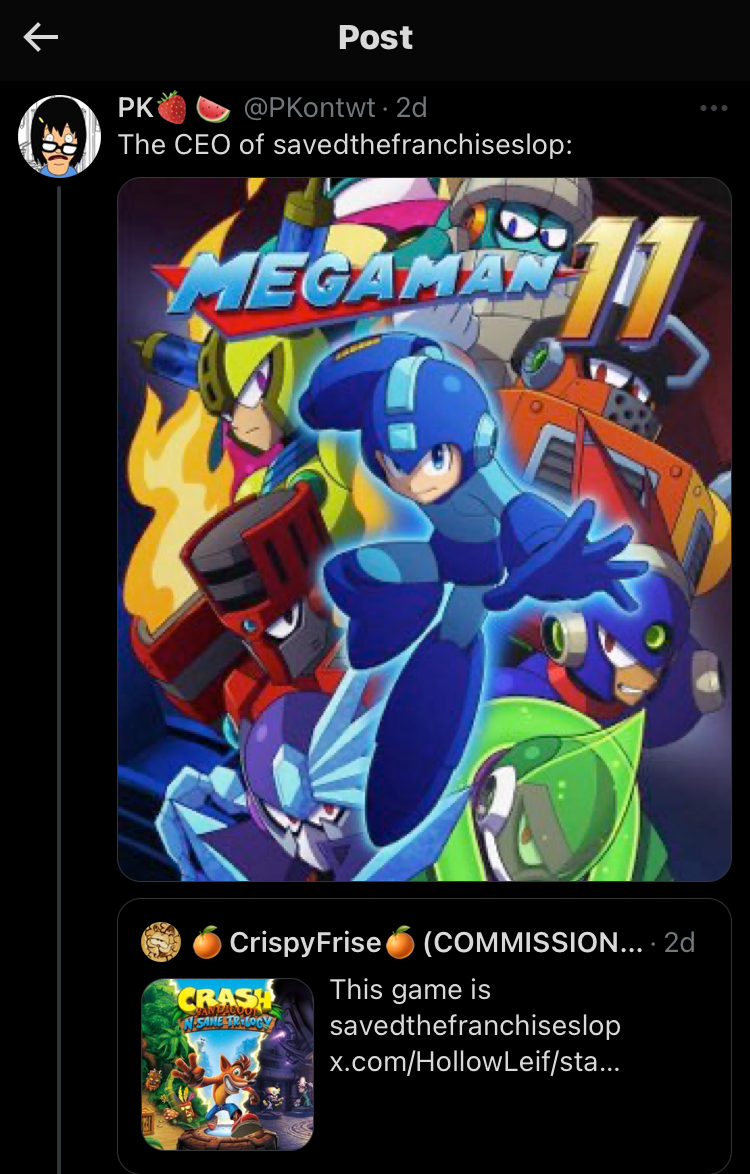Tap the PK display name

(x=135, y=109)
